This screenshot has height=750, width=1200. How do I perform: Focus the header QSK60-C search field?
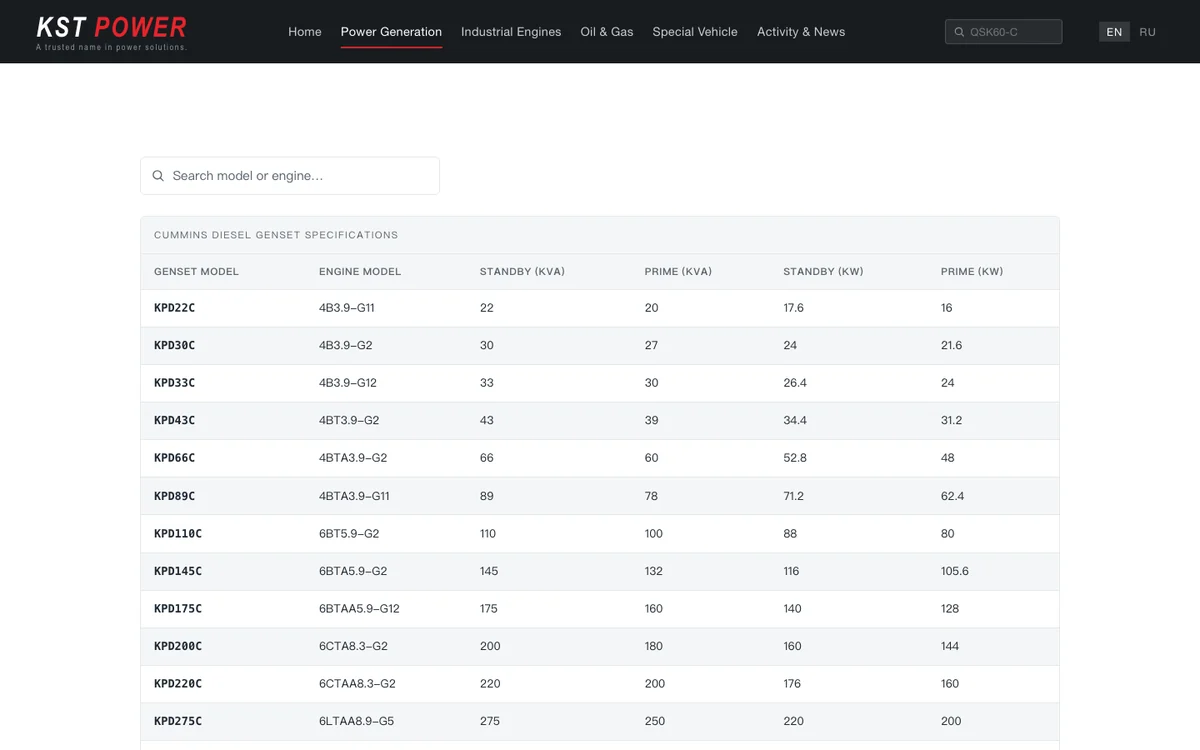coord(1003,32)
